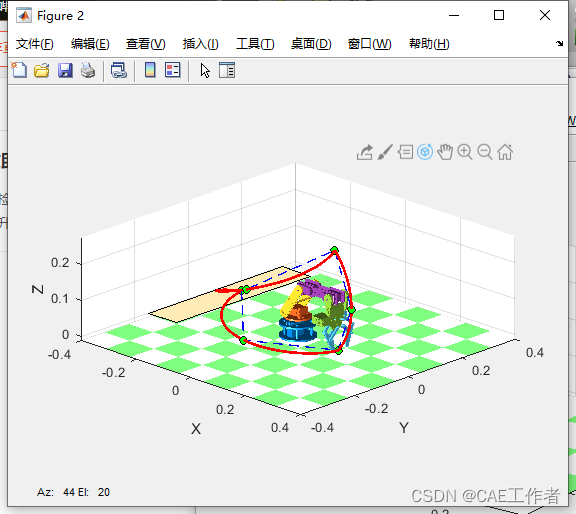
Task: Click the New Figure toolbar icon
Action: coord(19,70)
